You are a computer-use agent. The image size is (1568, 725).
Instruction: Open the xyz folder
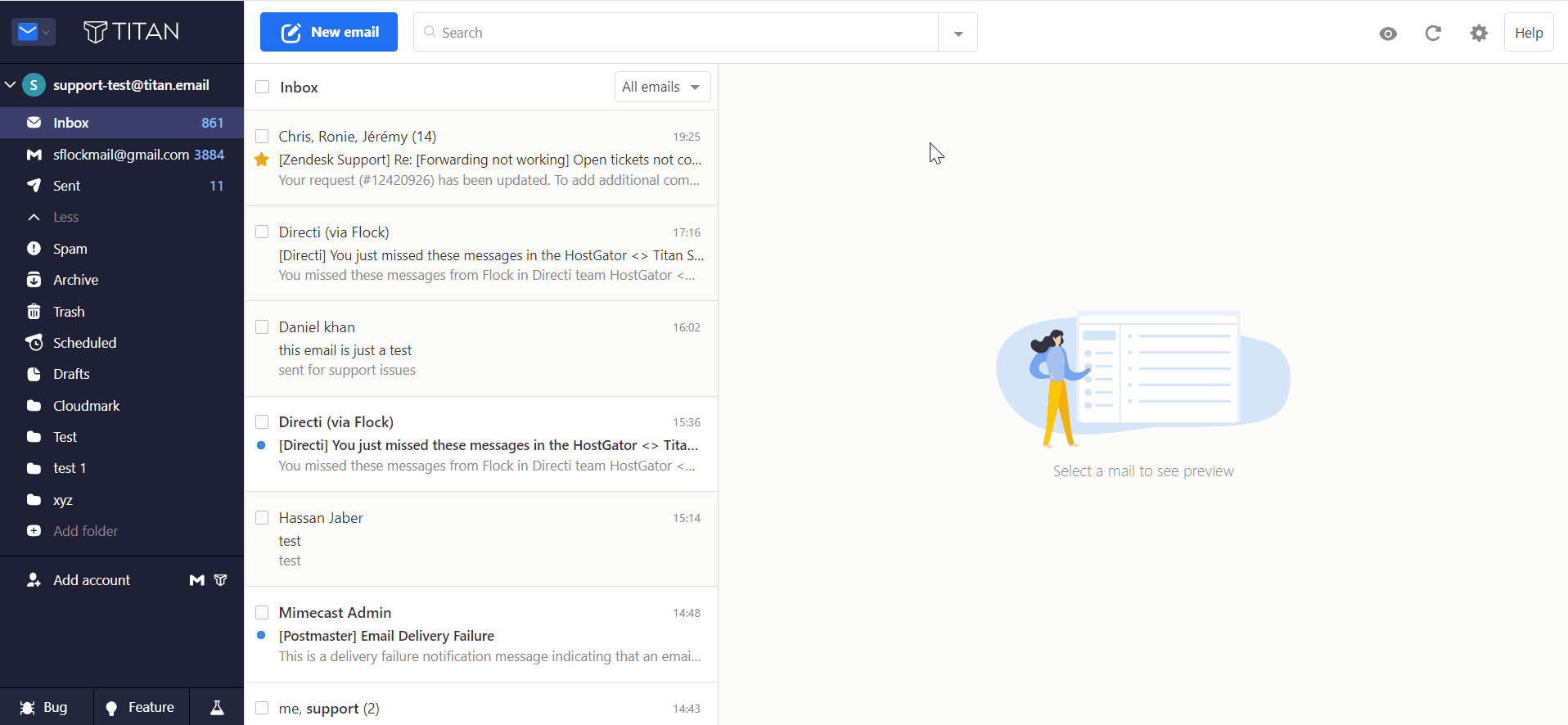tap(122, 500)
